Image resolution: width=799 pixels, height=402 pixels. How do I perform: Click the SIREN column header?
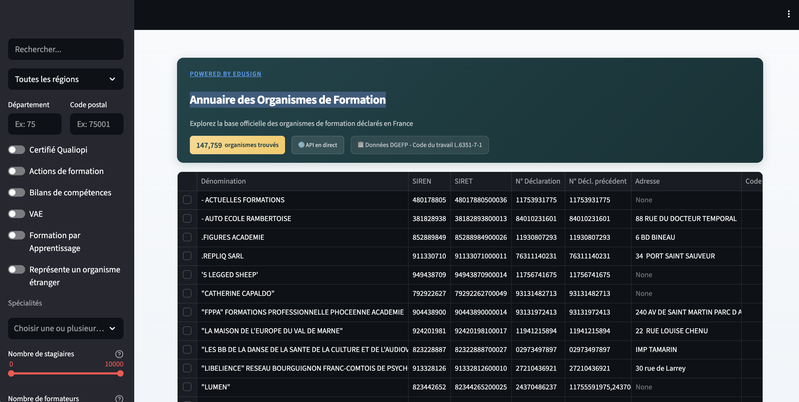coord(422,181)
